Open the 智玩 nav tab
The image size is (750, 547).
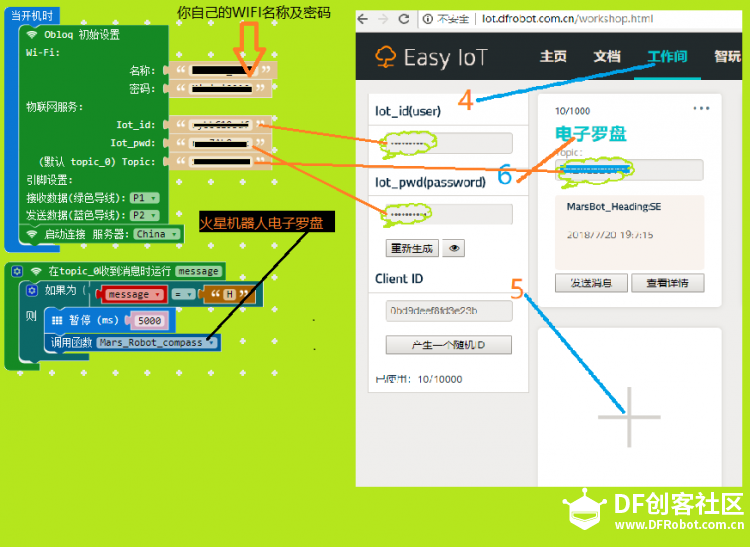[x=727, y=57]
